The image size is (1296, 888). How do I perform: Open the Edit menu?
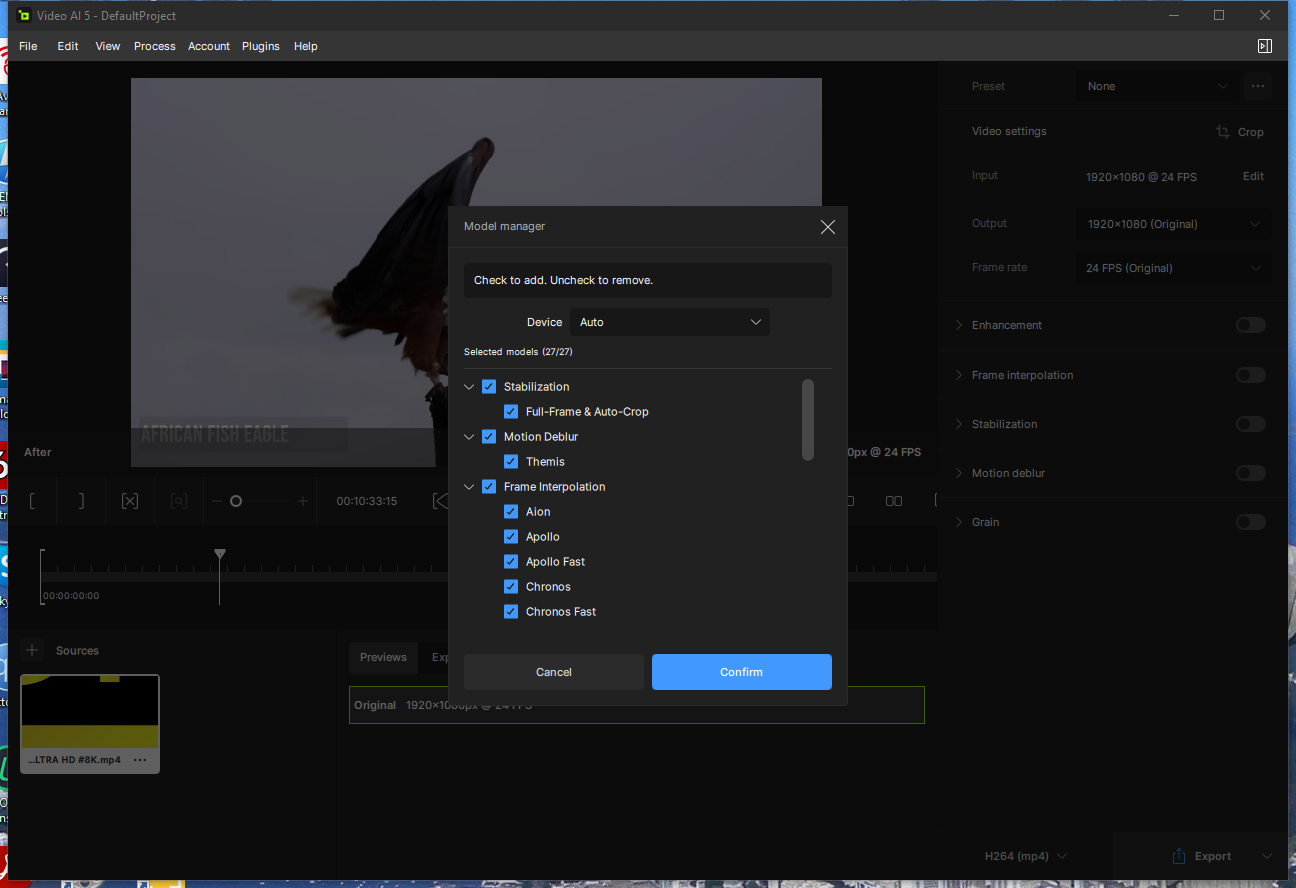(x=68, y=46)
